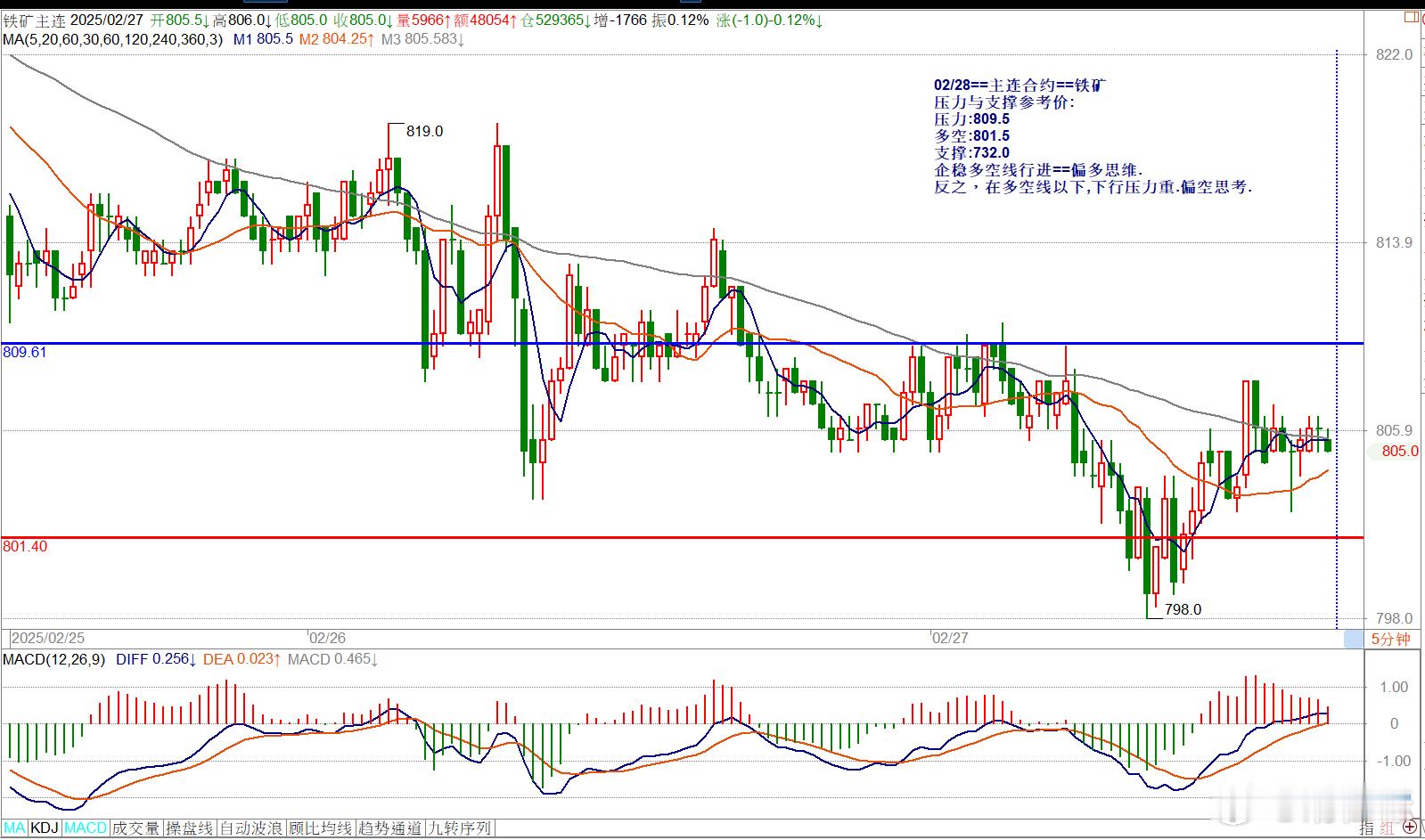This screenshot has height=840, width=1425.
Task: Open the 自动波浪 tab
Action: click(x=251, y=828)
